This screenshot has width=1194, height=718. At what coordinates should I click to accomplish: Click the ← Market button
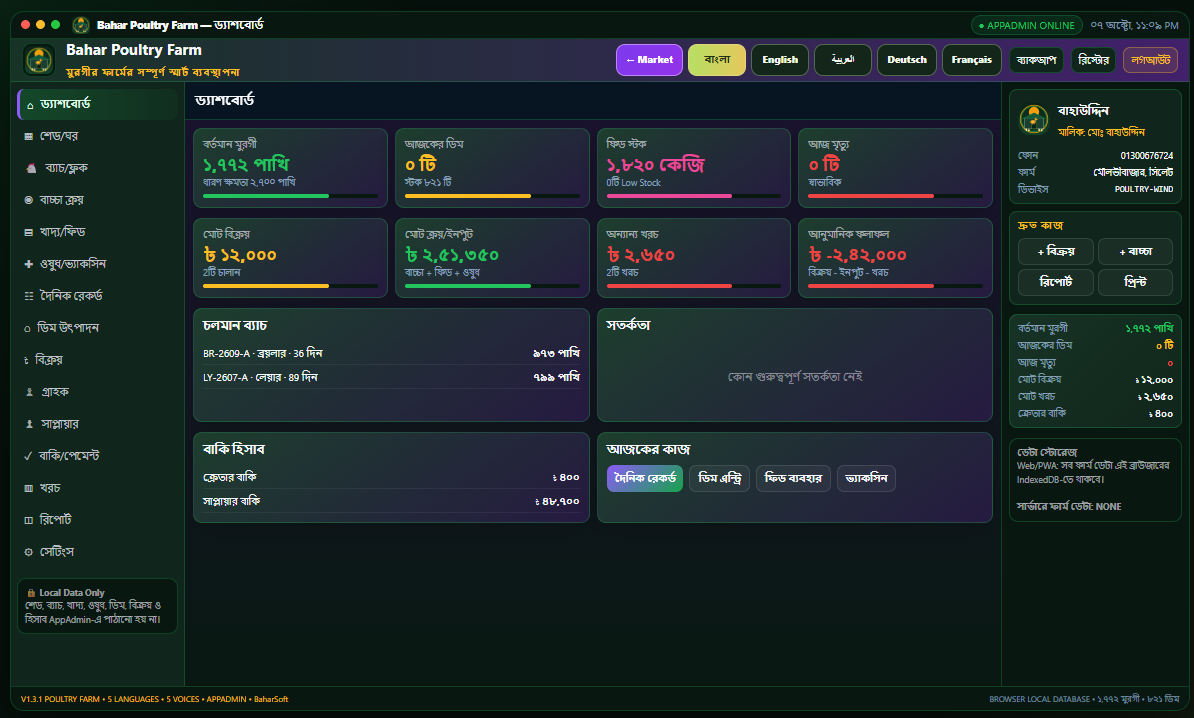(x=650, y=60)
